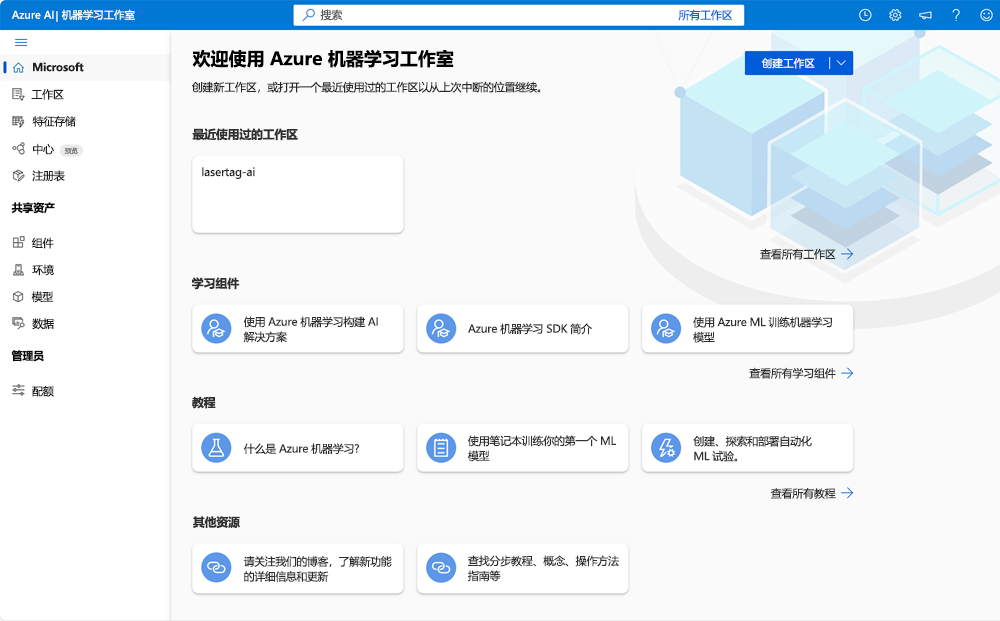1000x621 pixels.
Task: Click the Azure AI | 机器学习工作室 title
Action: 73,15
